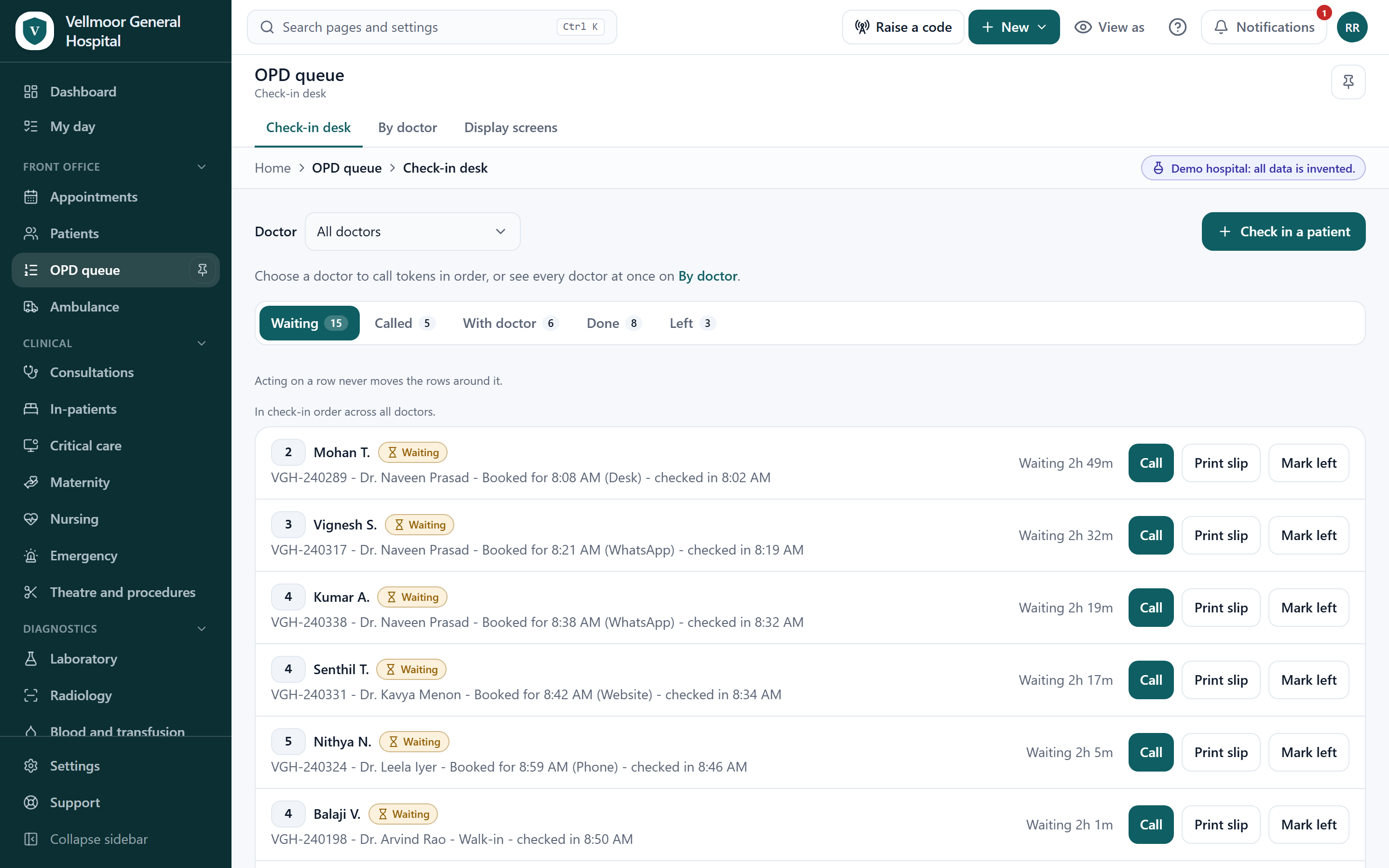This screenshot has width=1389, height=868.
Task: Open the Dashboard sidebar item
Action: [115, 91]
